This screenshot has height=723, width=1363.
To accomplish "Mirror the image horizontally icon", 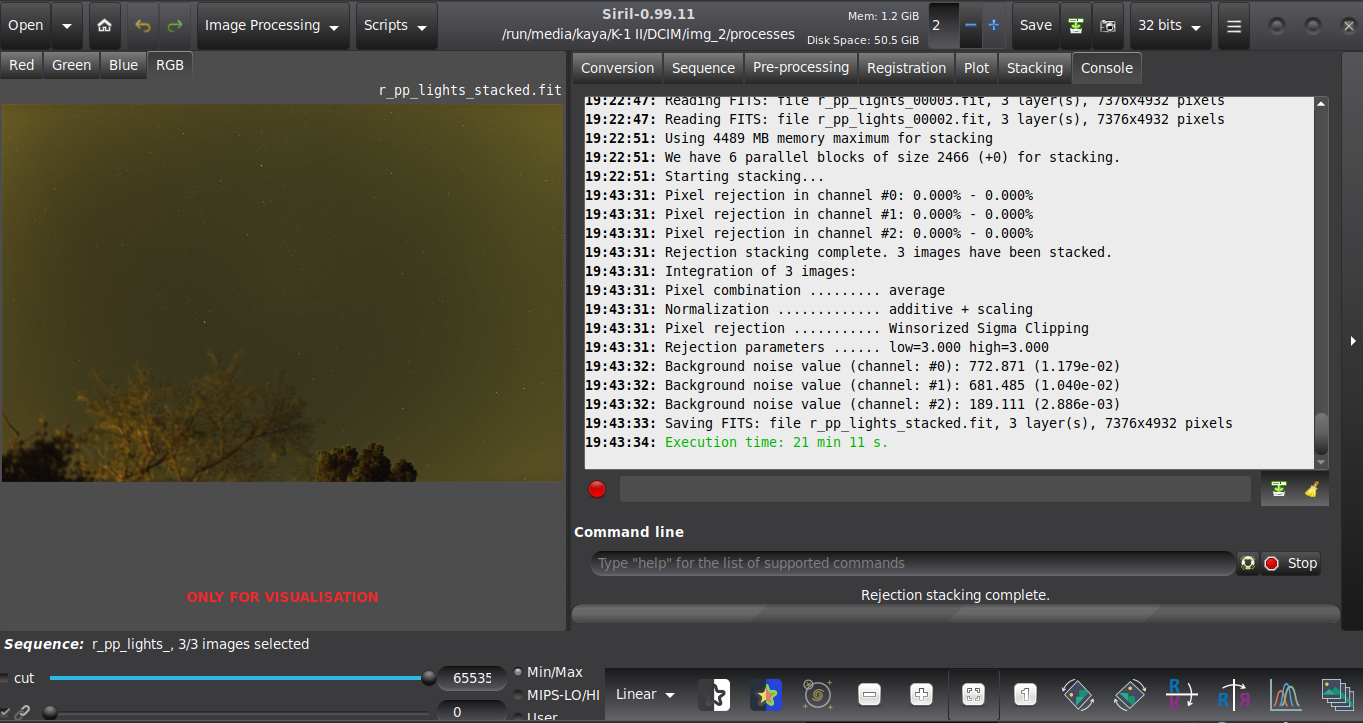I will tap(1181, 694).
